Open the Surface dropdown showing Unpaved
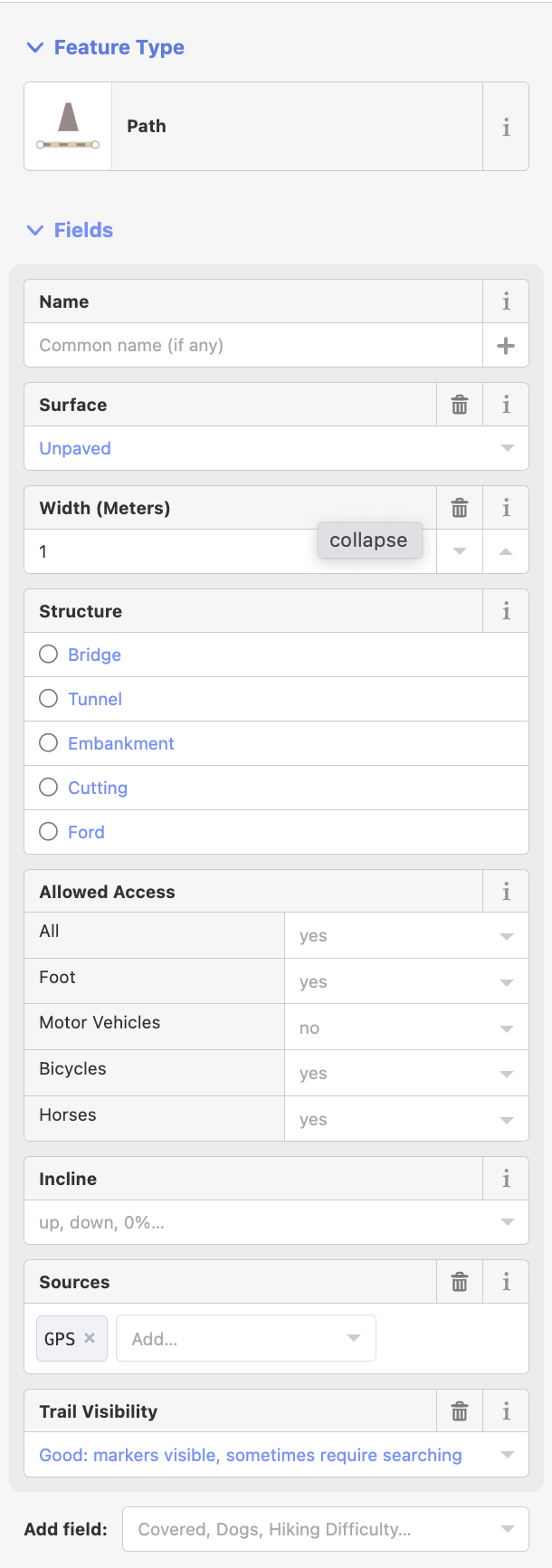This screenshot has width=552, height=1568. coord(276,448)
